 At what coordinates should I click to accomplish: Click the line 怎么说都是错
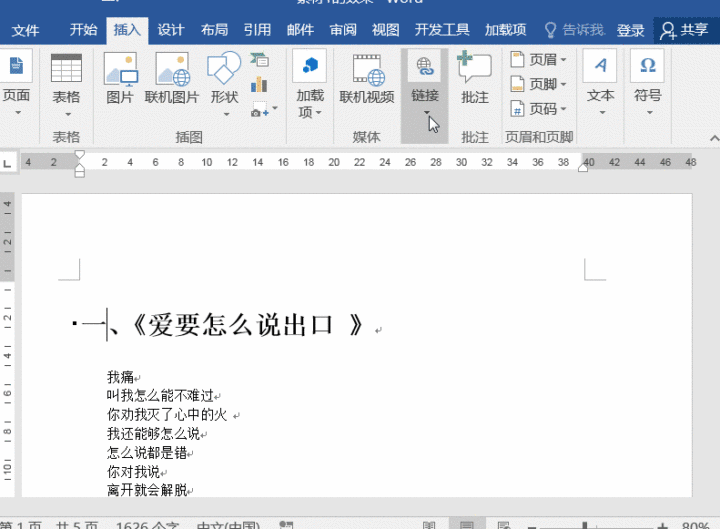[147, 453]
